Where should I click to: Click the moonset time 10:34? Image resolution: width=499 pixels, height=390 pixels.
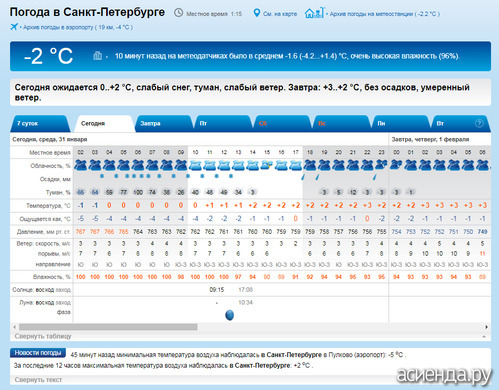(x=246, y=303)
